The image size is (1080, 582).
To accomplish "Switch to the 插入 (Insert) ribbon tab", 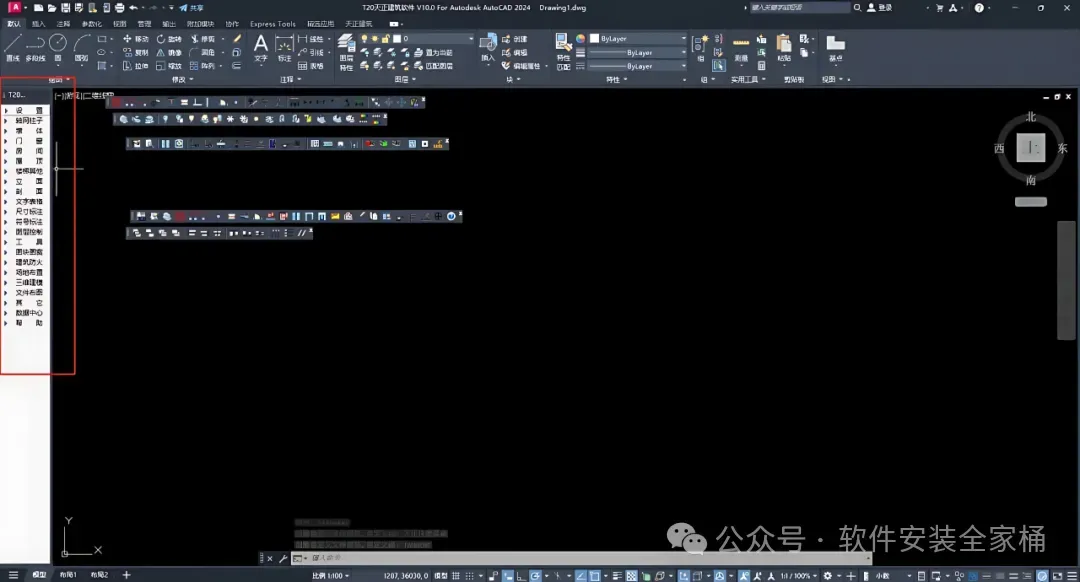I will point(39,24).
